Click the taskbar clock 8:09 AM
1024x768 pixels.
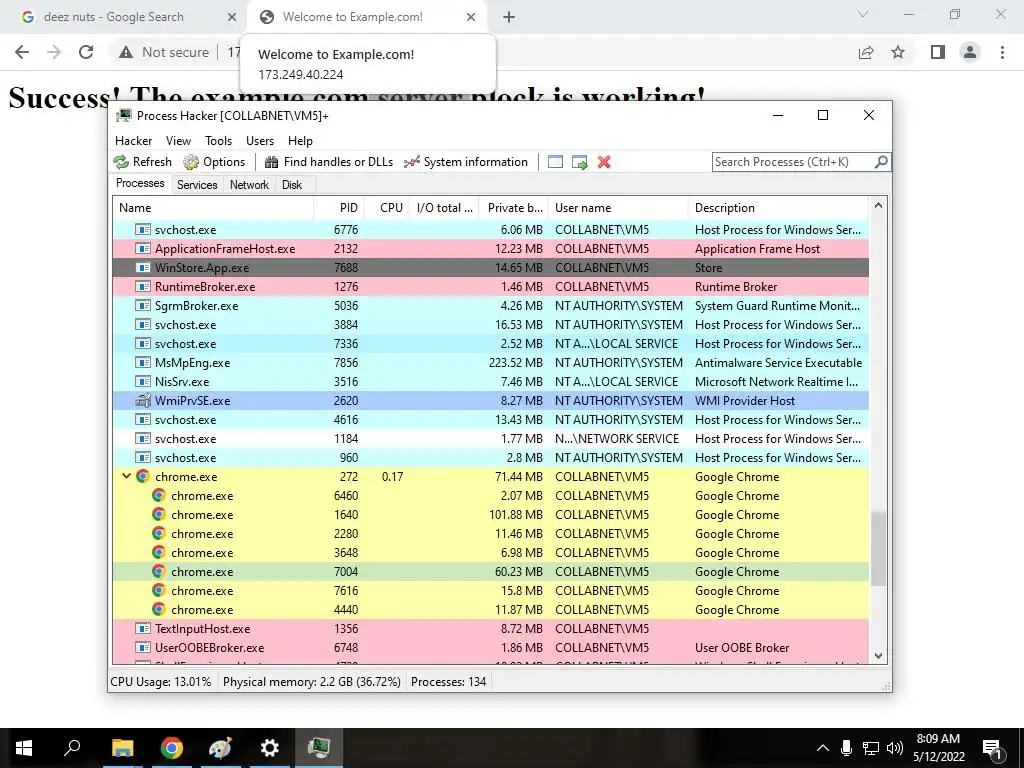[938, 739]
